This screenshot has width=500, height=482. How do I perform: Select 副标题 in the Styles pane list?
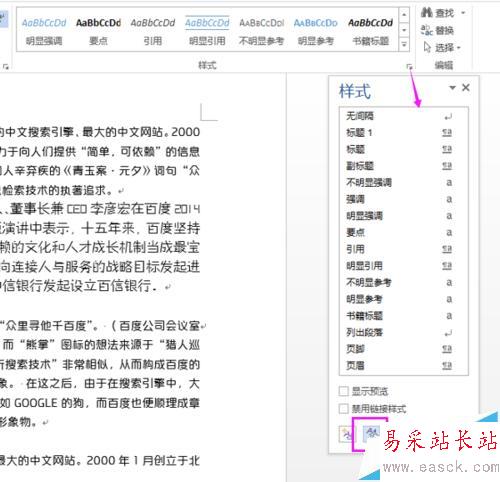(x=403, y=166)
